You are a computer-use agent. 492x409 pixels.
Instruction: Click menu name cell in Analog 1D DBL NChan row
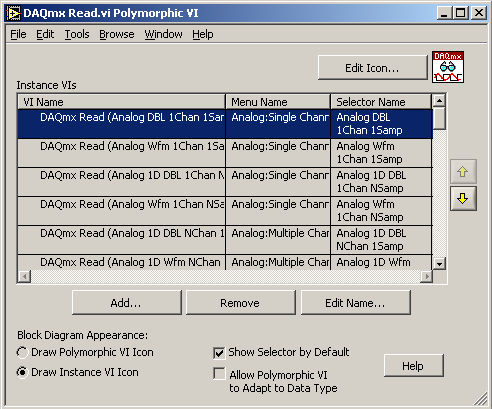(x=278, y=240)
